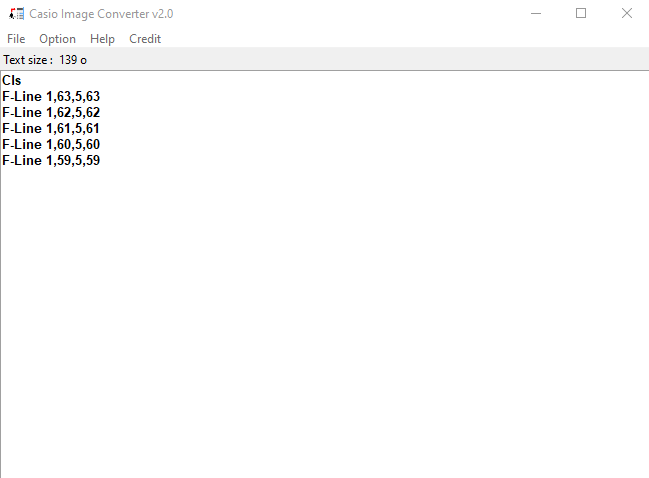
Task: Open the Credit menu
Action: tap(145, 39)
